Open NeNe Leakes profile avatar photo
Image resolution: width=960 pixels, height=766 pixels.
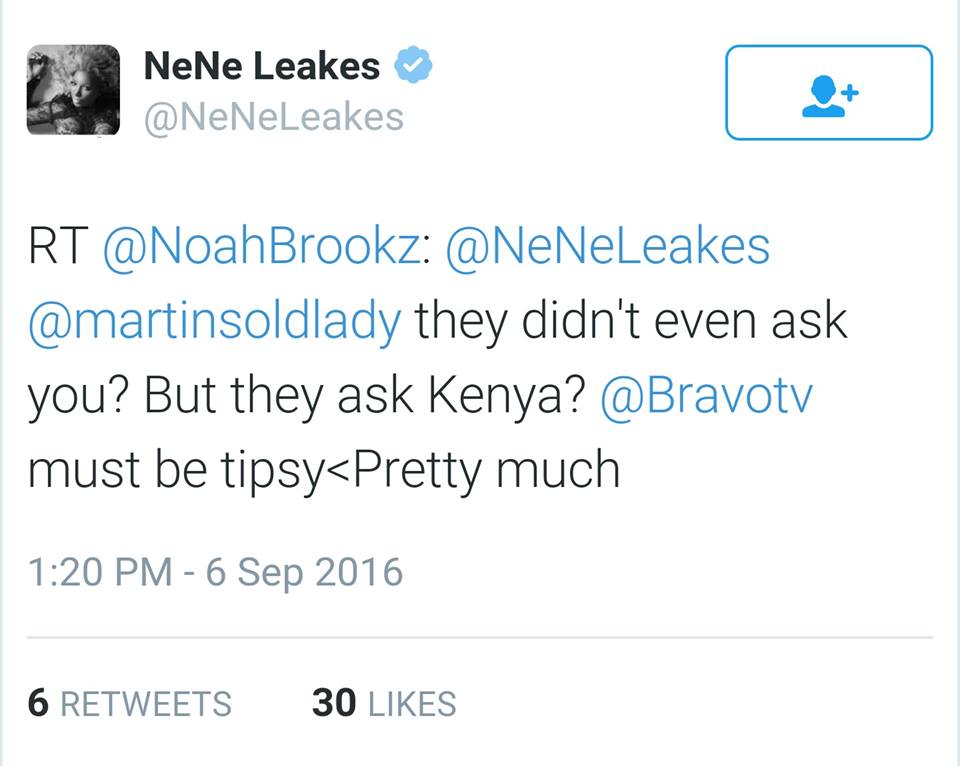click(74, 90)
